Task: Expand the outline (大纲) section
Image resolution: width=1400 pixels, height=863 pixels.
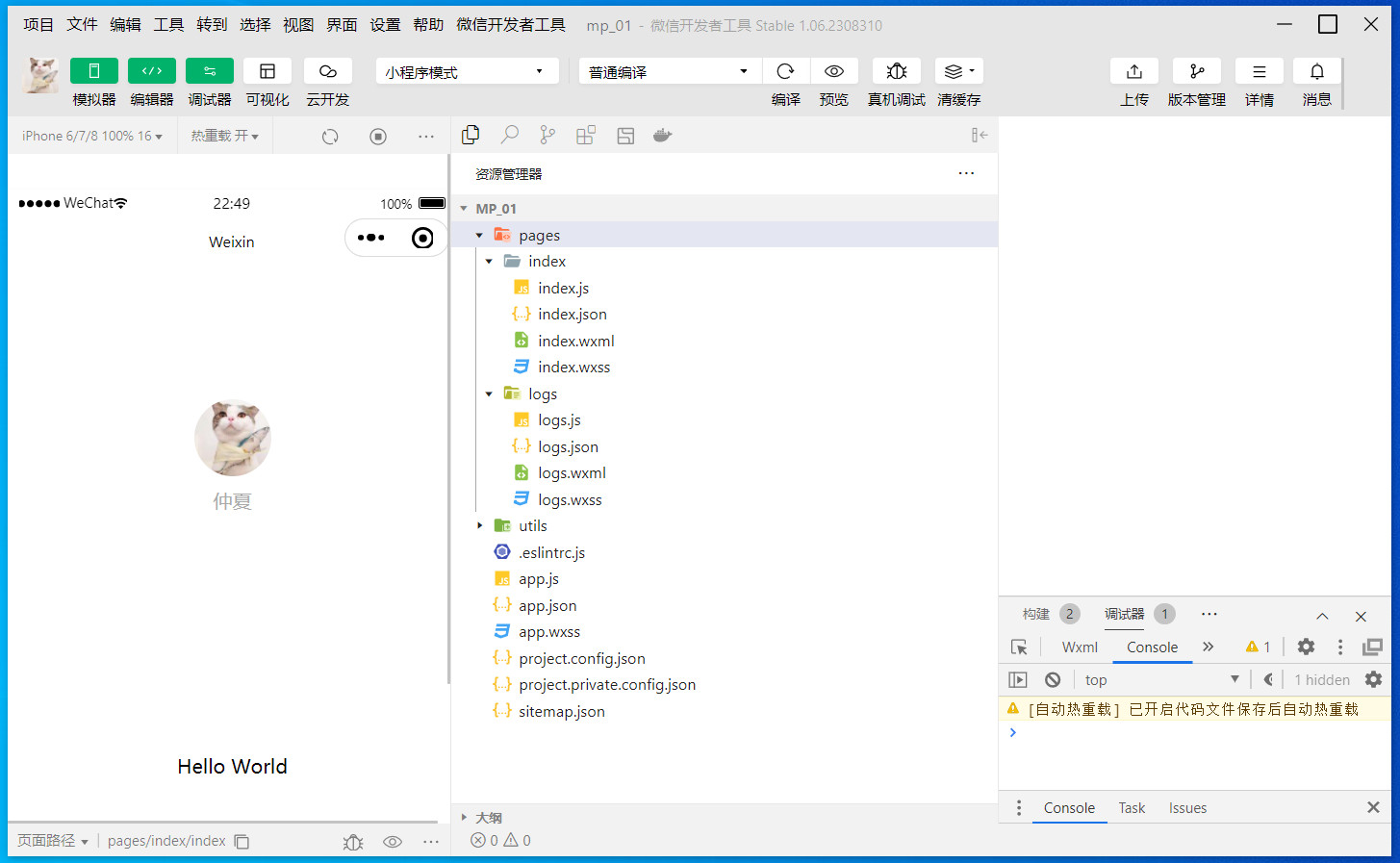Action: click(464, 818)
